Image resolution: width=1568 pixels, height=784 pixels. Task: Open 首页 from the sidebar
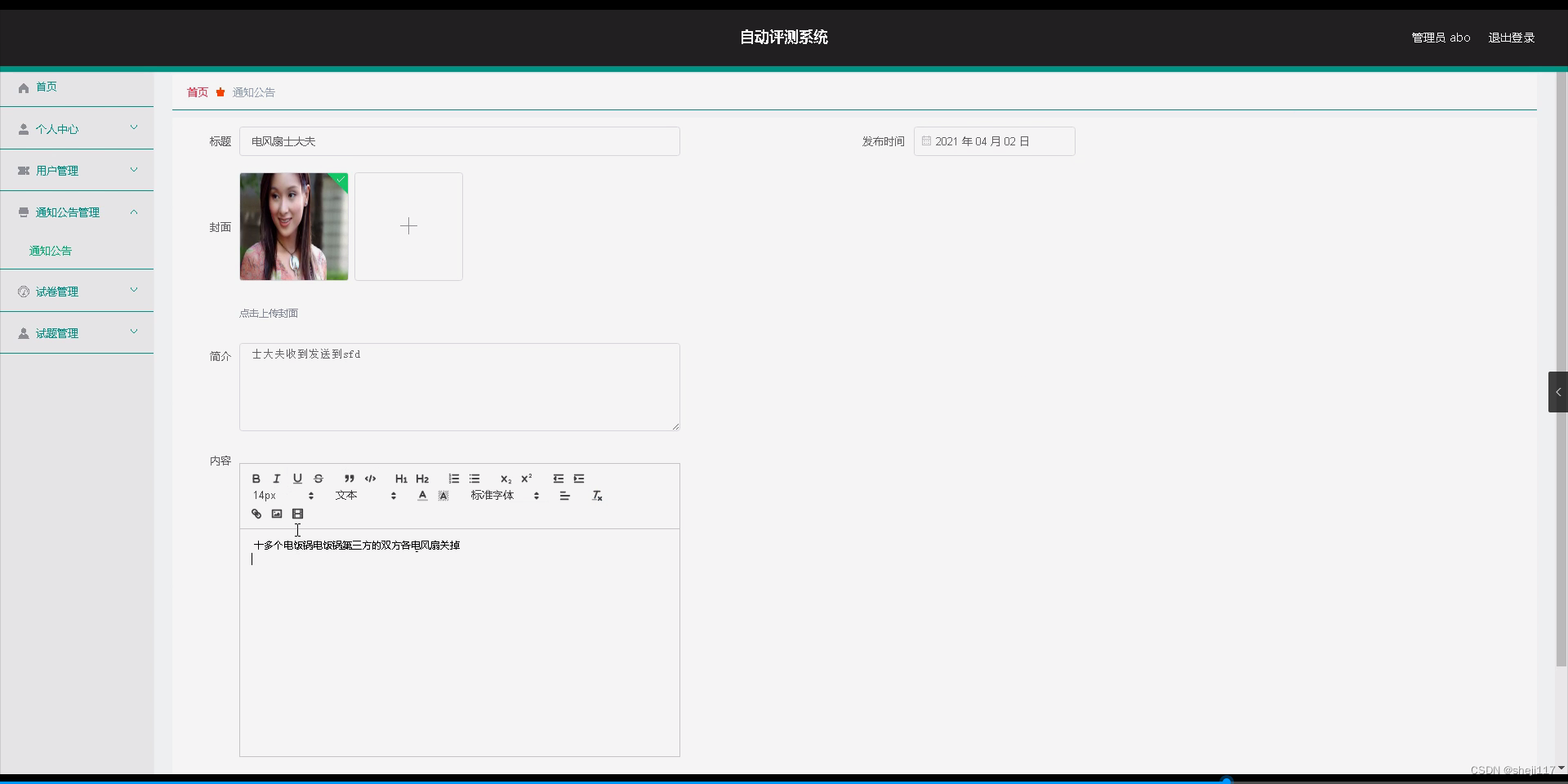pyautogui.click(x=47, y=87)
